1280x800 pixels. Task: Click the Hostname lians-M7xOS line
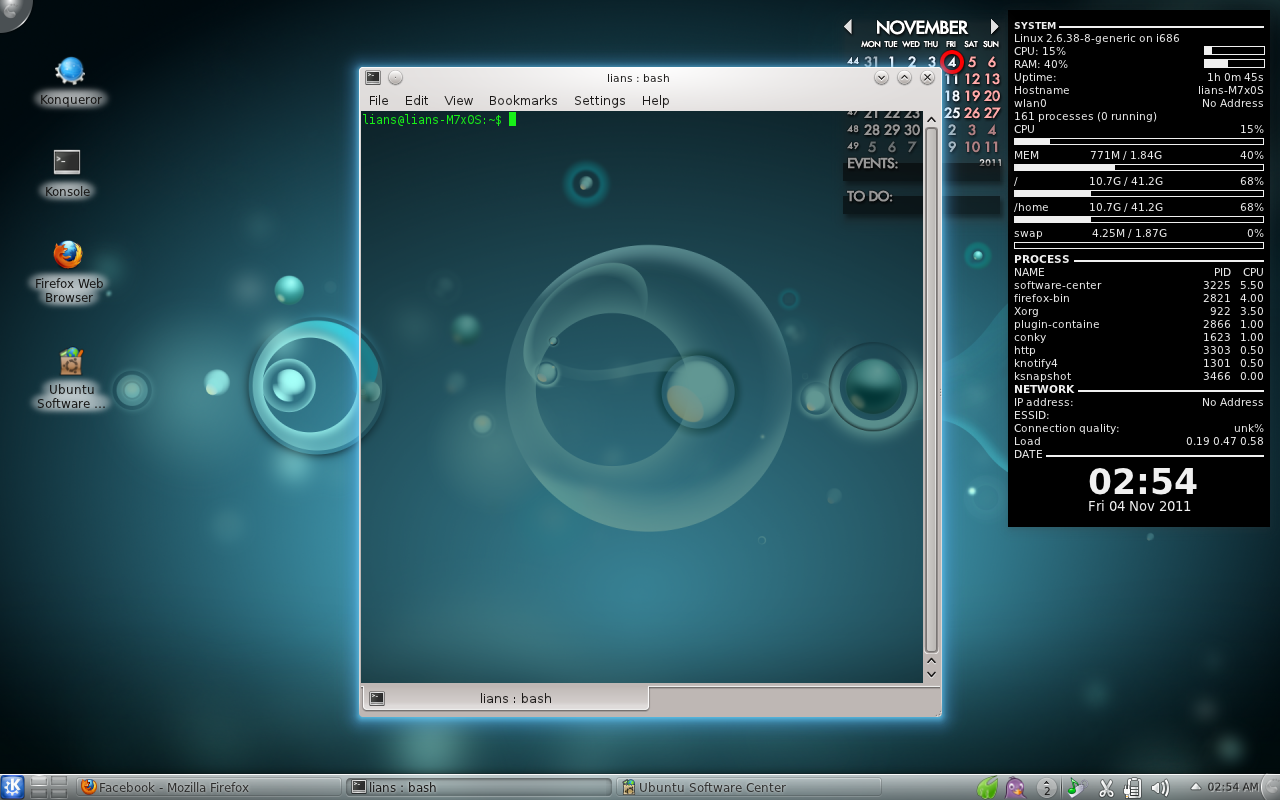click(1139, 90)
